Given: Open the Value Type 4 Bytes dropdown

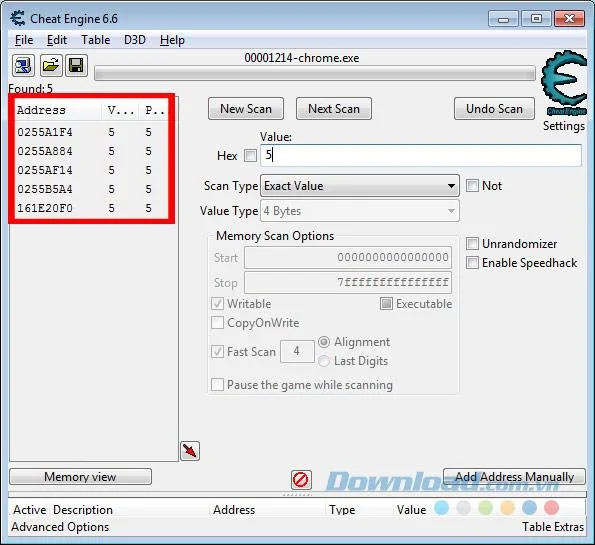Looking at the screenshot, I should [x=360, y=211].
